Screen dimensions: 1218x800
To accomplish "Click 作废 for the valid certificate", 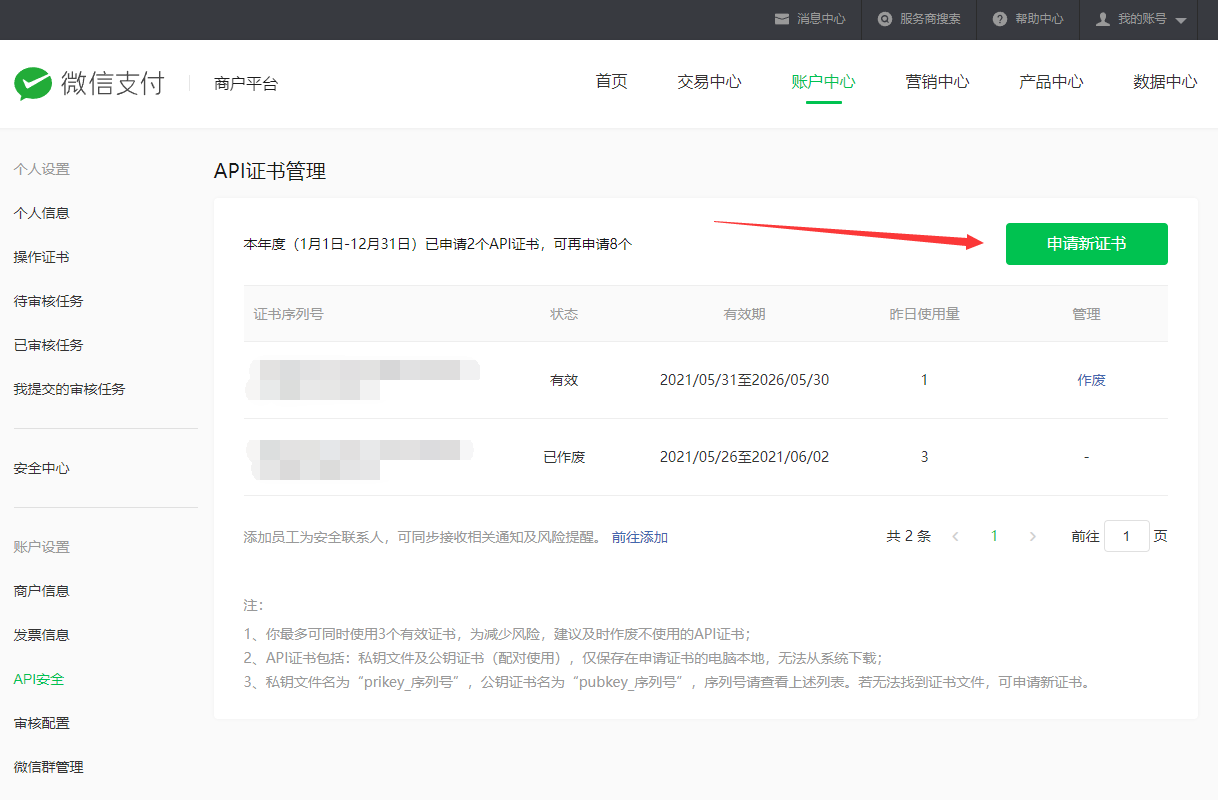I will point(1091,380).
